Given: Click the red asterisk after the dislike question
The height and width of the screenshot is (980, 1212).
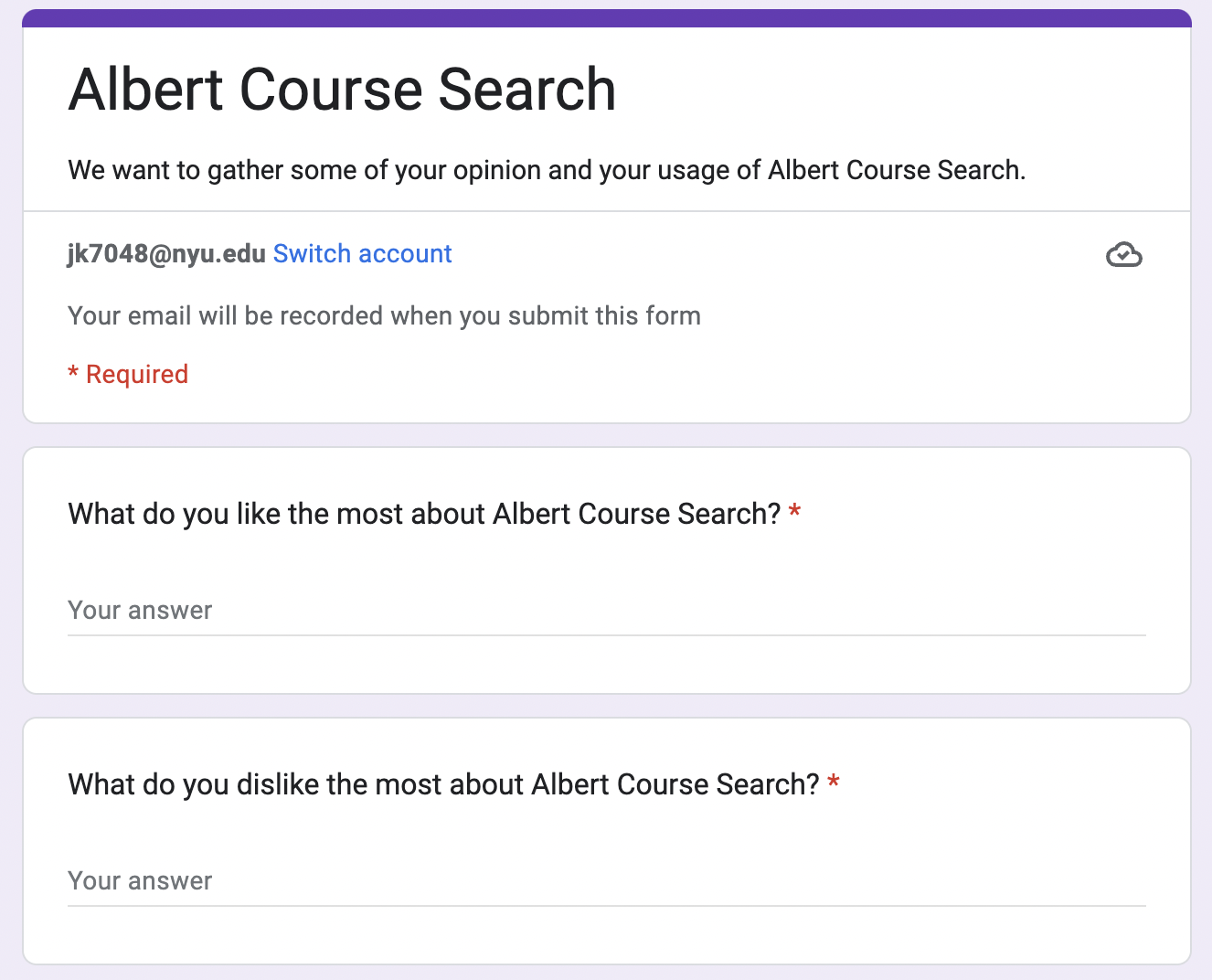Looking at the screenshot, I should [x=834, y=782].
